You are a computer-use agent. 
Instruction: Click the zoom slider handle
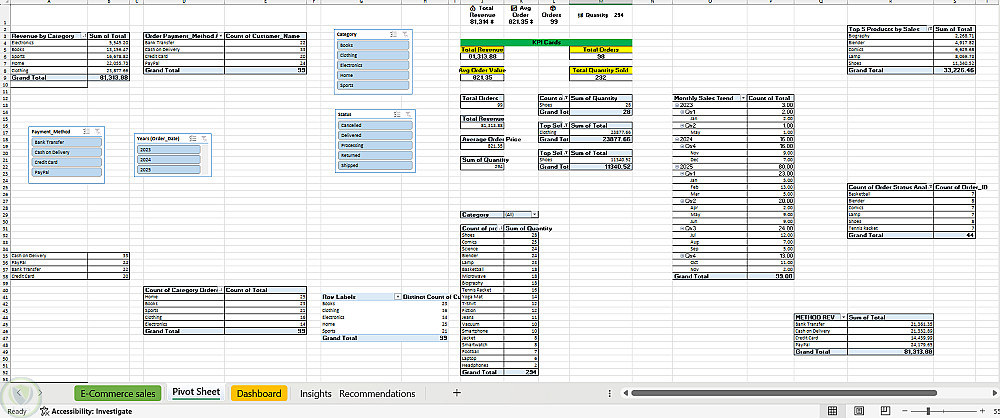929,410
